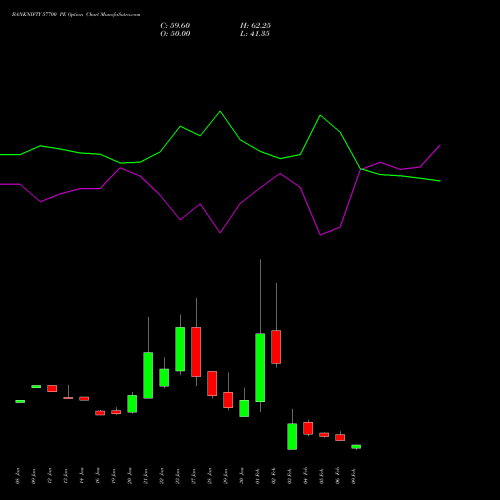This screenshot has height=500, width=500.
Task: Click the 09 Jan date label
Action: [x=34, y=476]
